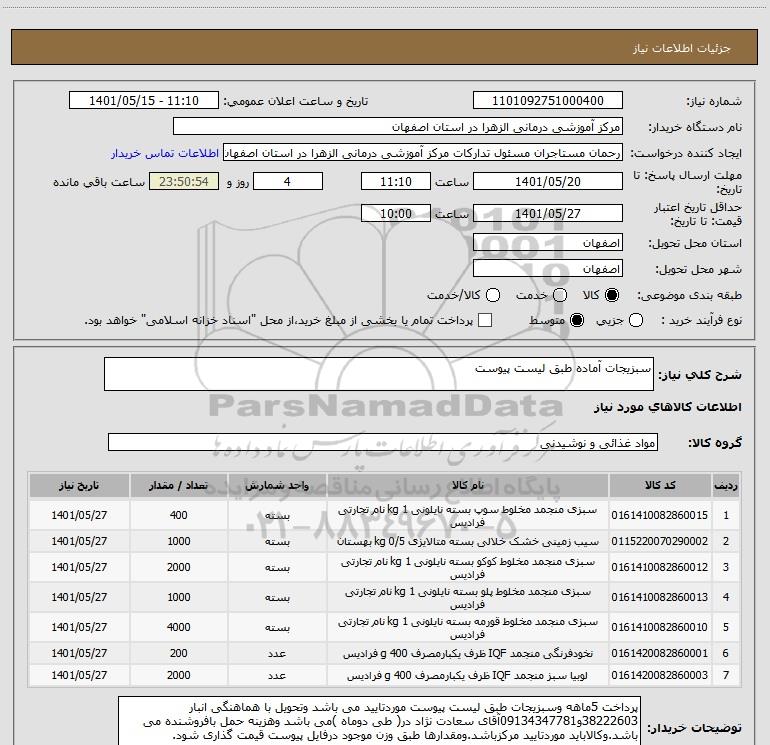
Task: Click date 1401/05/27 in the سیب زمینی row
Action: 79,541
